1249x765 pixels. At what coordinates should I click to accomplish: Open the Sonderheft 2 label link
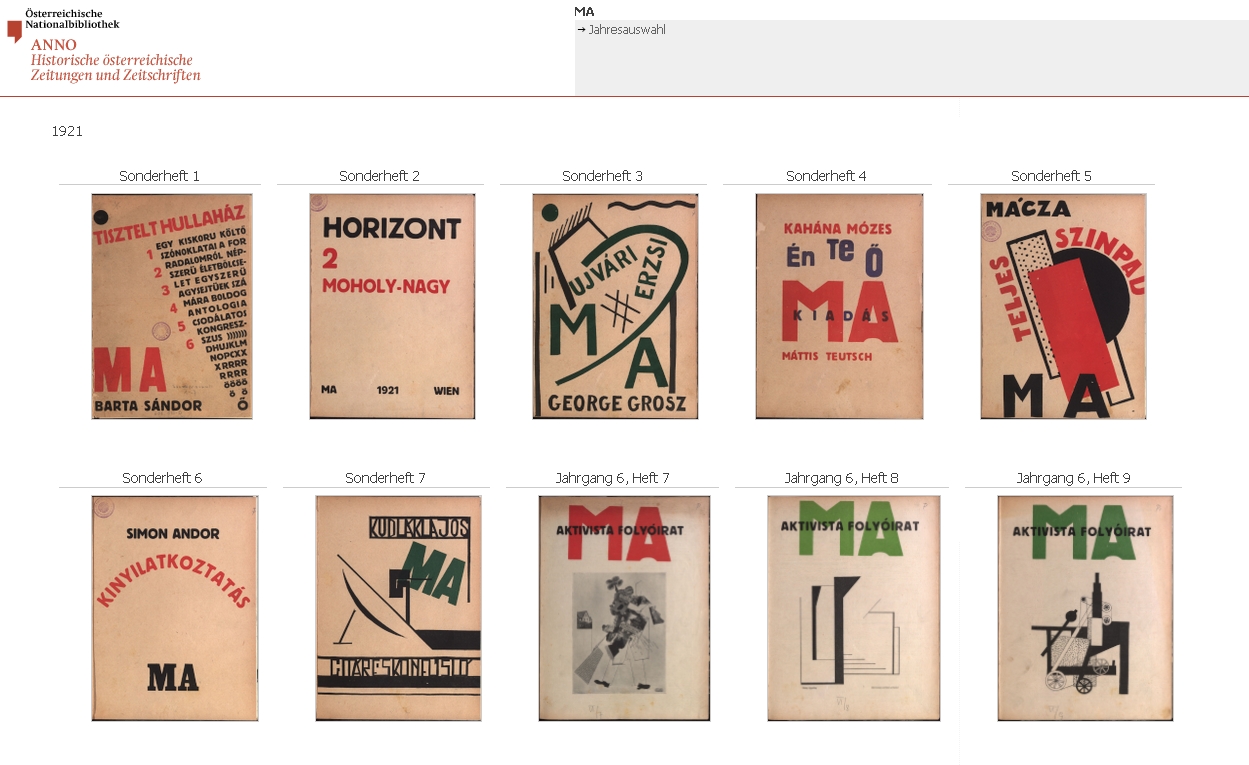[x=379, y=176]
